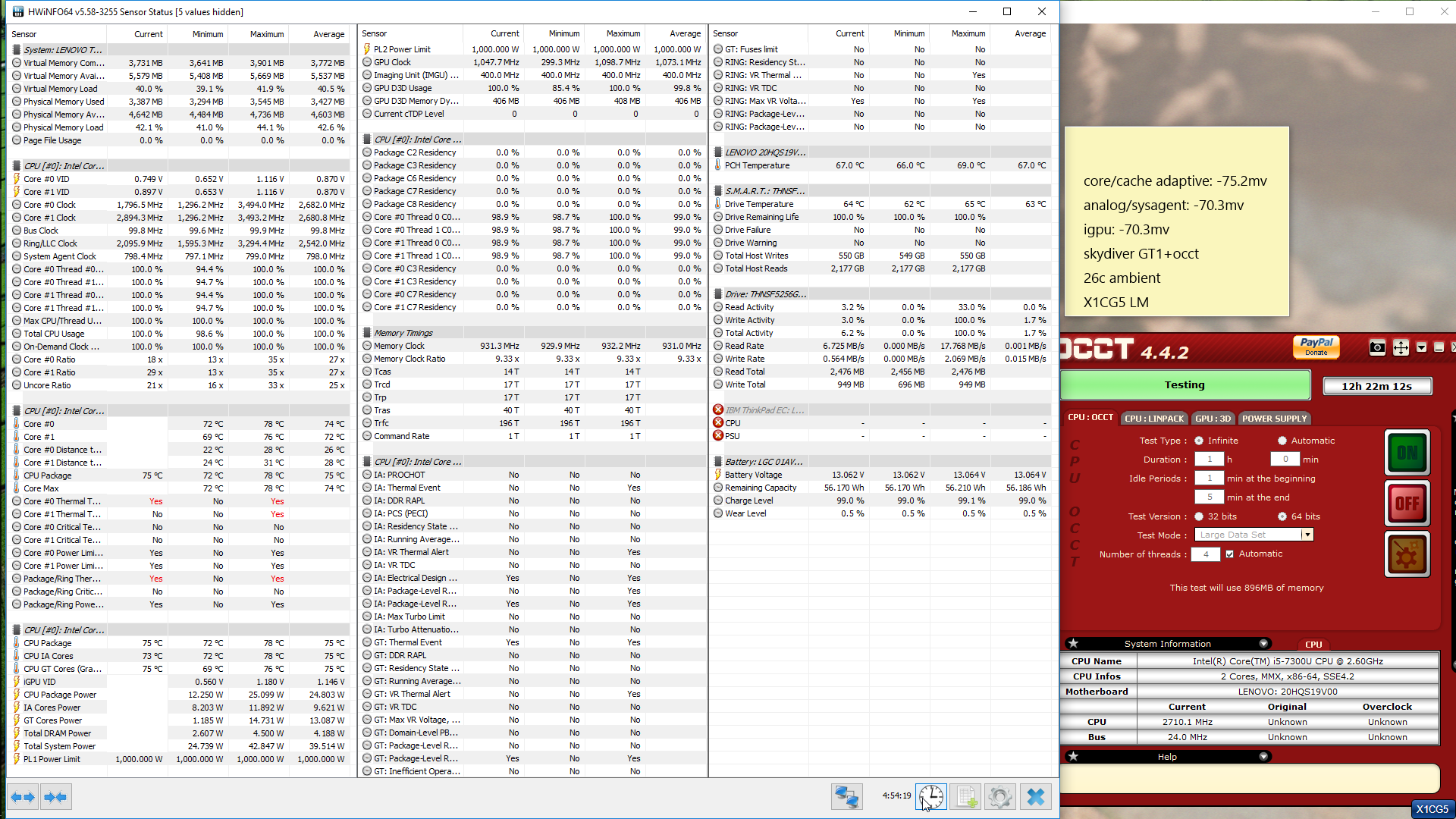Click thermometer icon beside PCH Temperature

point(718,165)
